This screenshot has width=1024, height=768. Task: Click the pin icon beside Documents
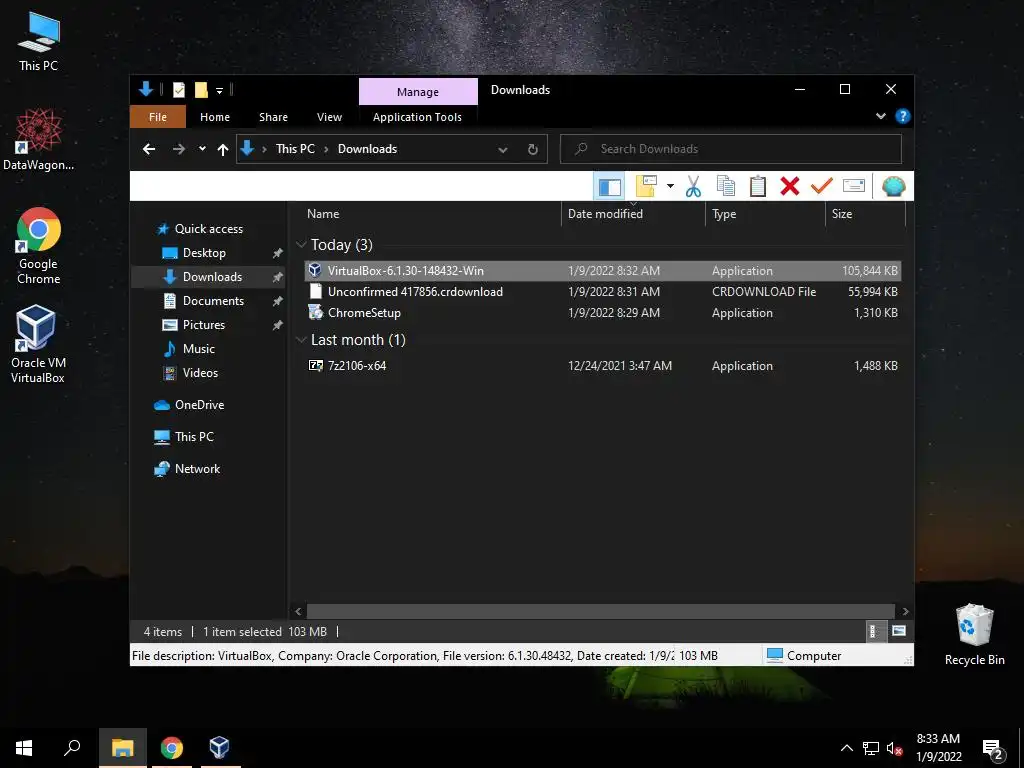[x=278, y=301]
